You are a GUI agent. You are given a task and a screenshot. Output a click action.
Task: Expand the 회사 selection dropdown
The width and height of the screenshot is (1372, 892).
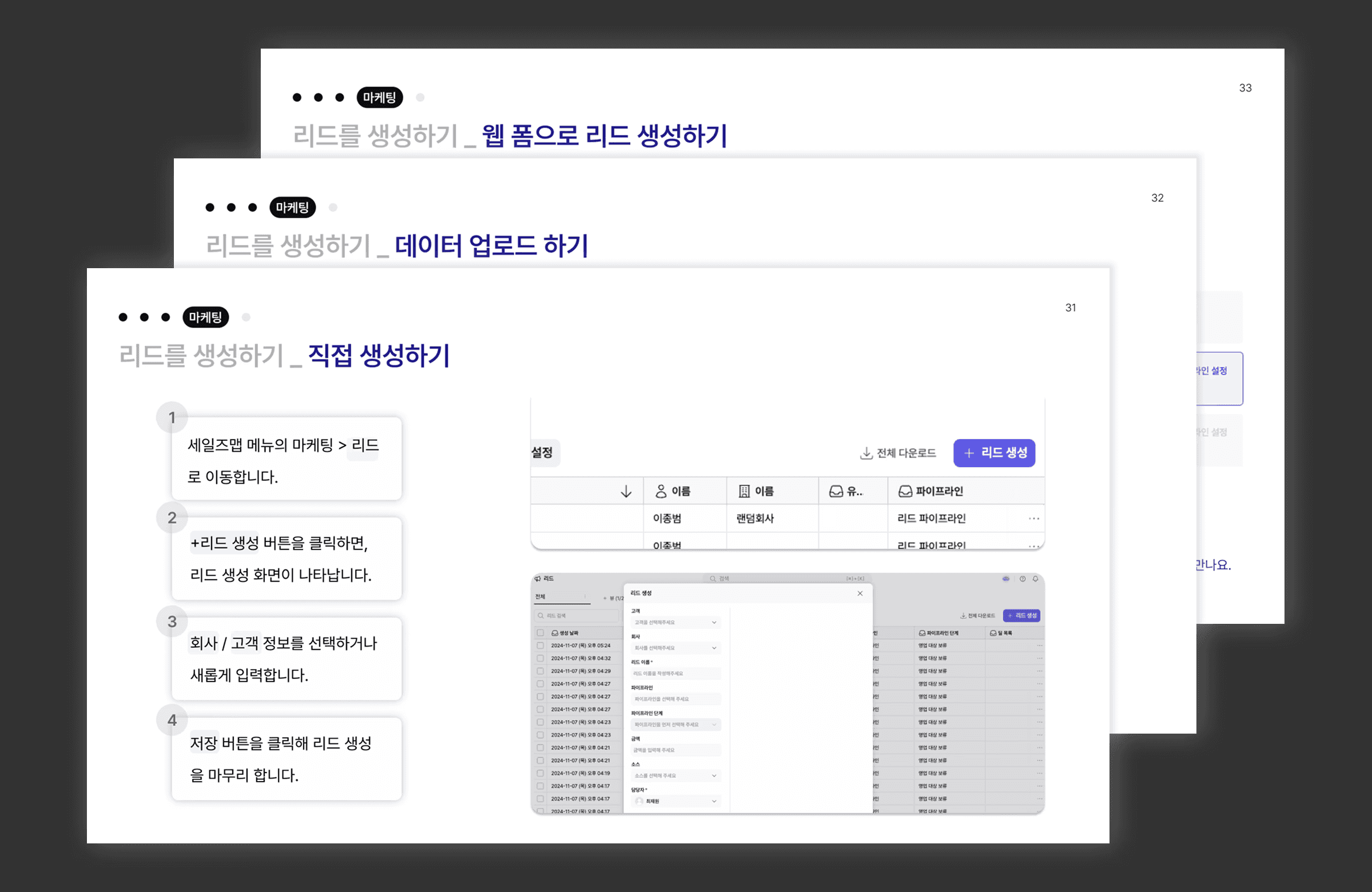click(x=675, y=648)
